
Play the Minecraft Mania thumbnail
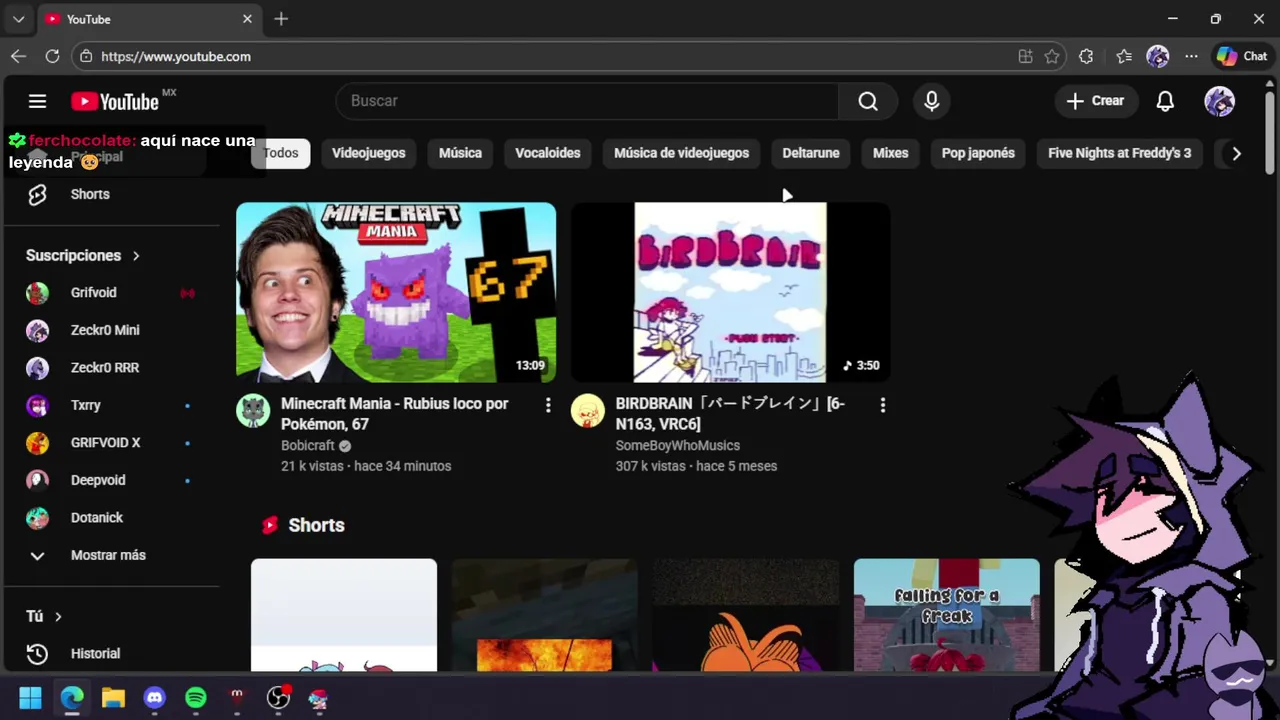tap(396, 292)
